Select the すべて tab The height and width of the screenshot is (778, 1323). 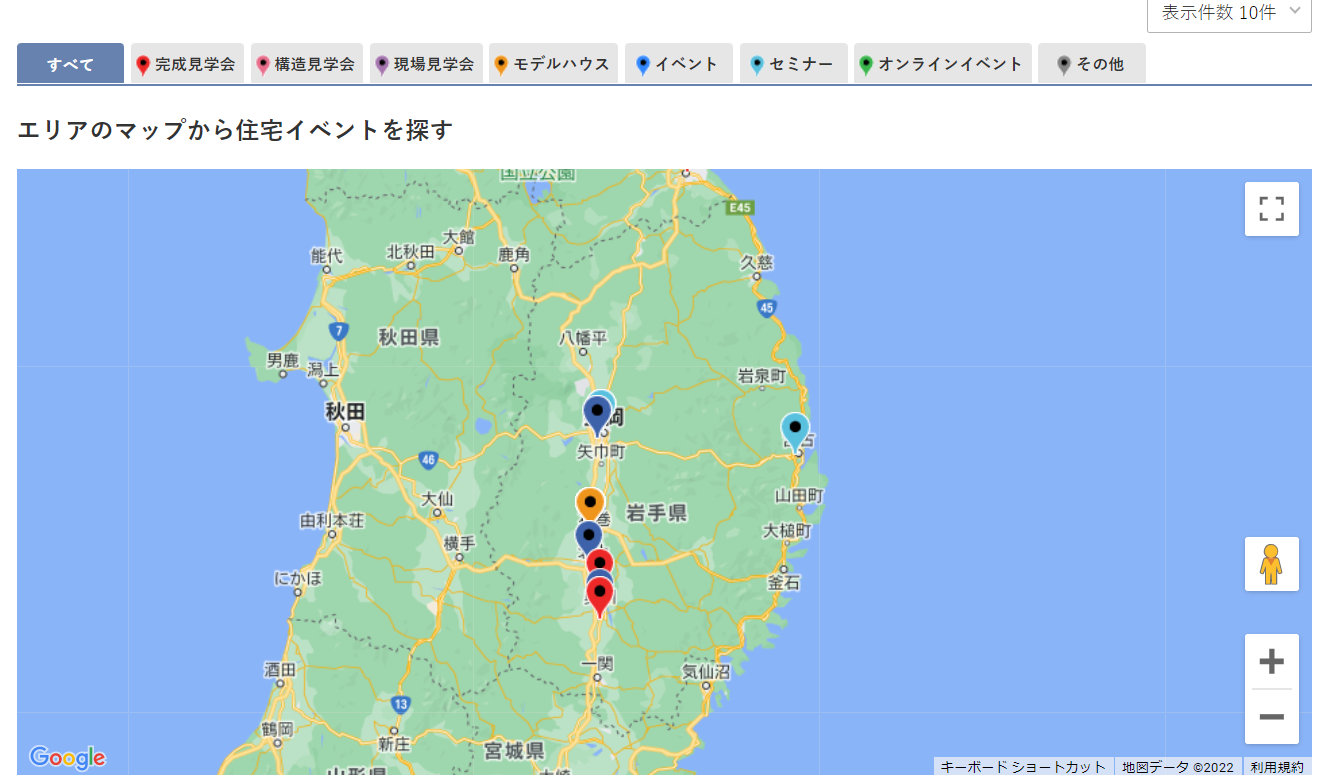(x=70, y=64)
